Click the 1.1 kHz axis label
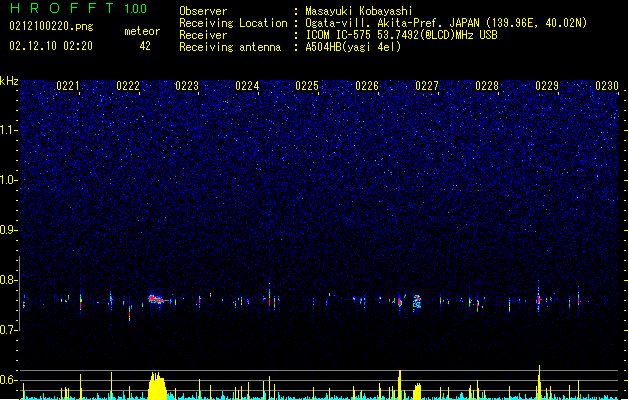 [9, 130]
